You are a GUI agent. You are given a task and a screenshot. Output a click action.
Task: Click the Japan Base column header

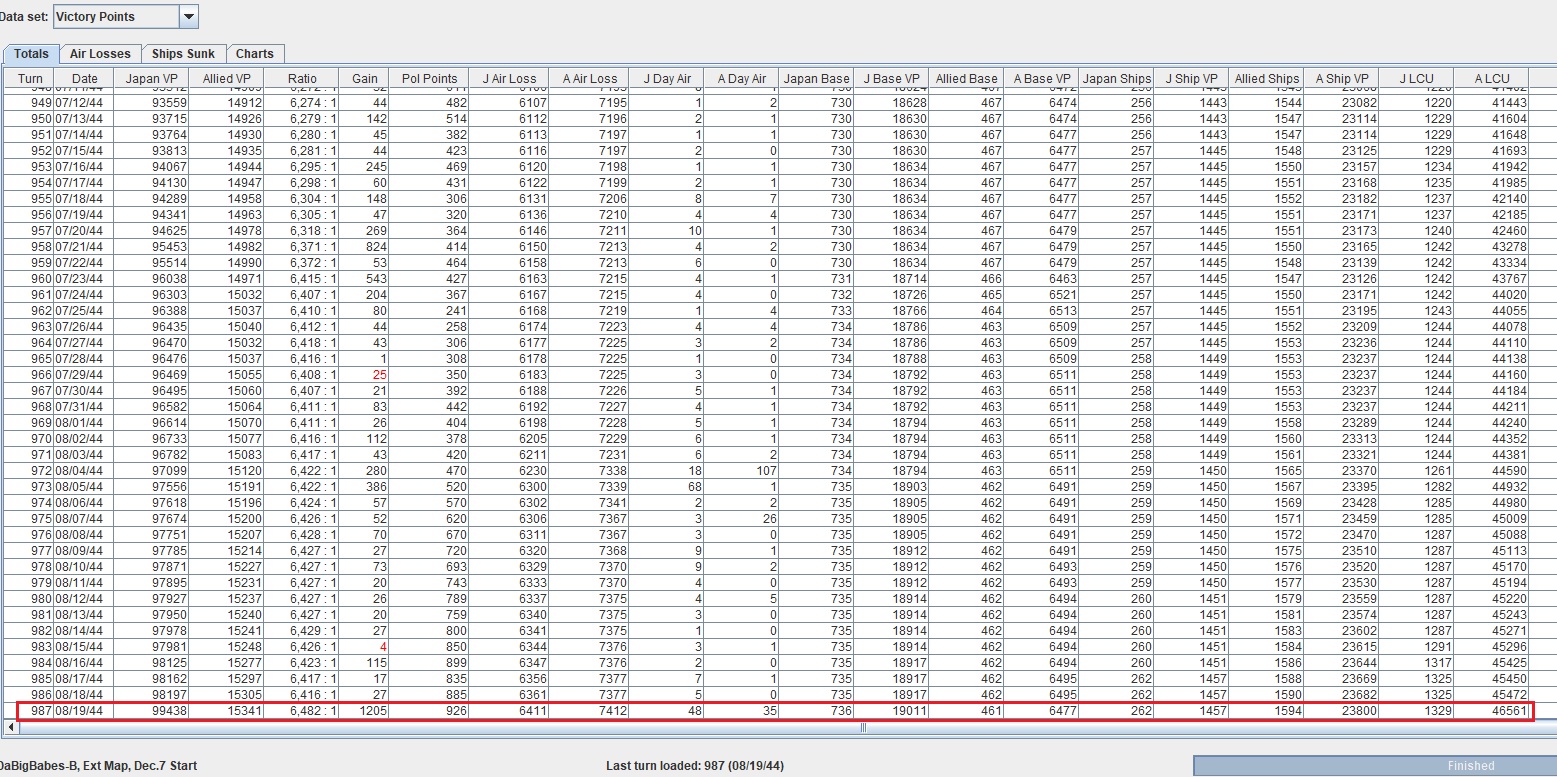pos(817,78)
